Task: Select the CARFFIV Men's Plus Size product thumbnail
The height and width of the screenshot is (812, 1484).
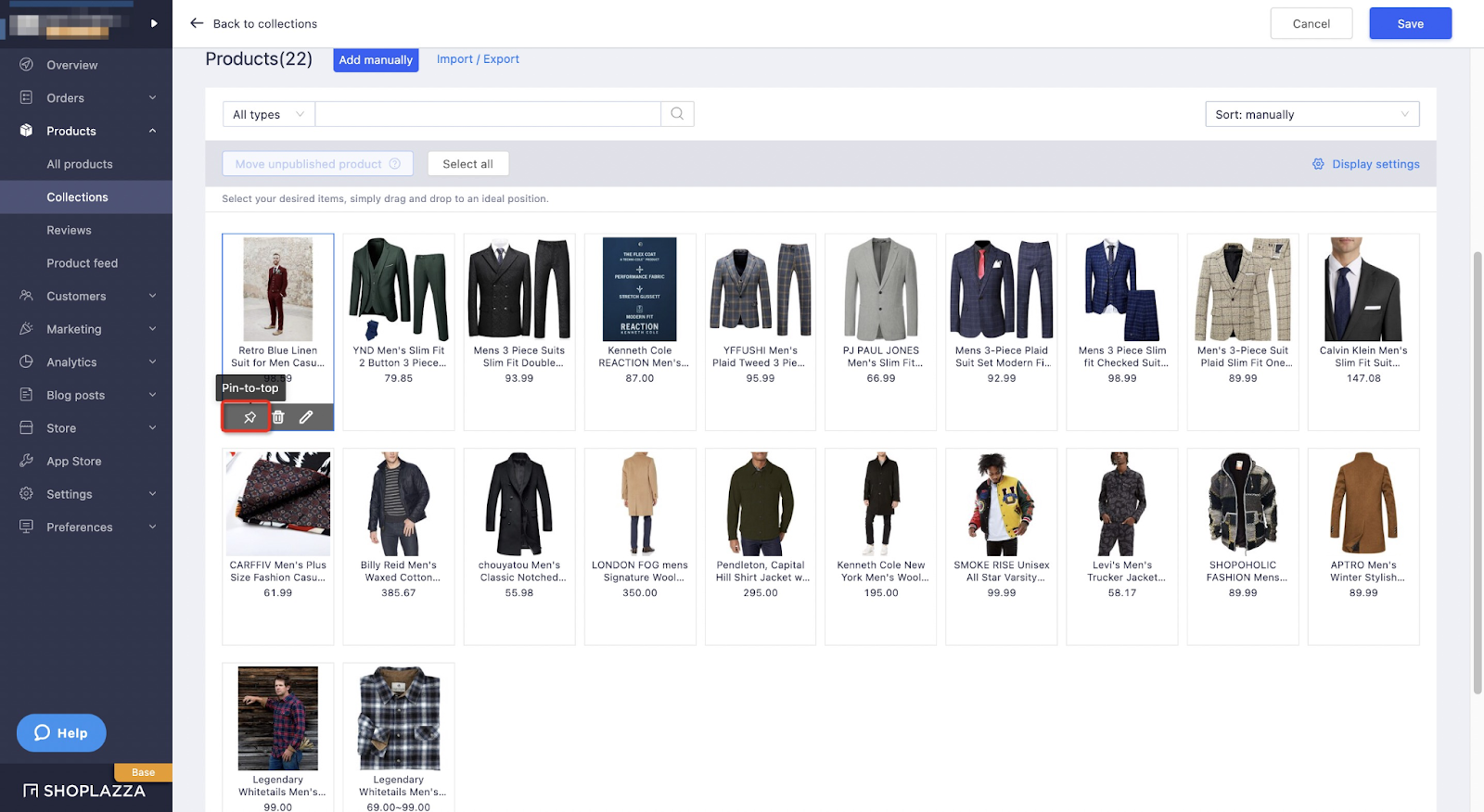Action: point(278,503)
